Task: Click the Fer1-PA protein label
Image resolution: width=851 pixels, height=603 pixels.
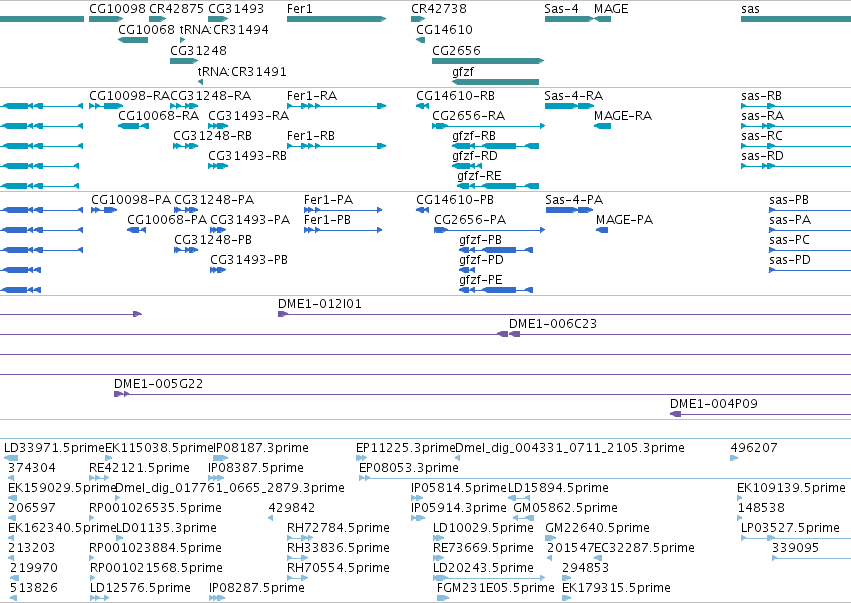Action: click(328, 200)
